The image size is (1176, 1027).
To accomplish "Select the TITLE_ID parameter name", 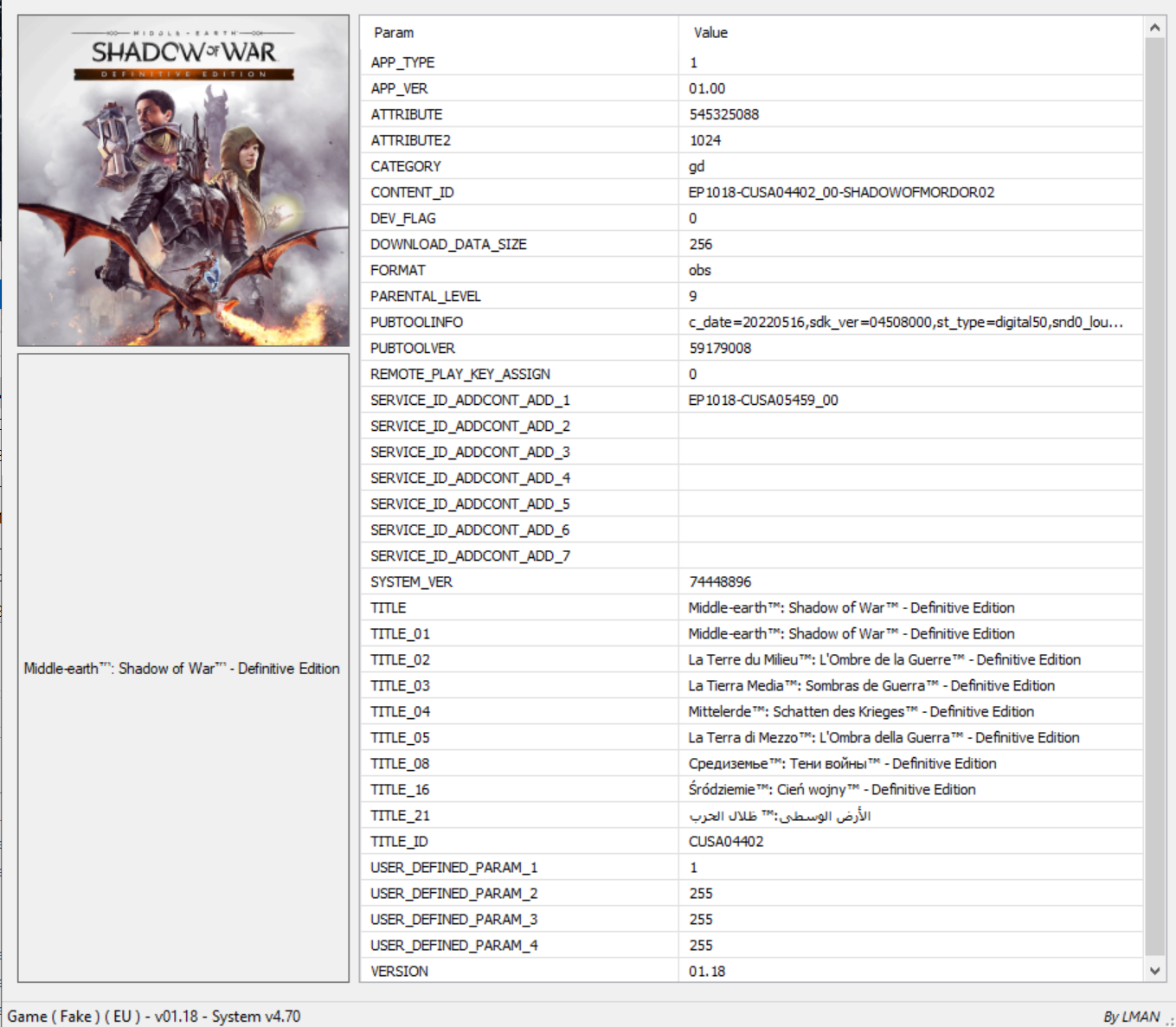I will [399, 841].
